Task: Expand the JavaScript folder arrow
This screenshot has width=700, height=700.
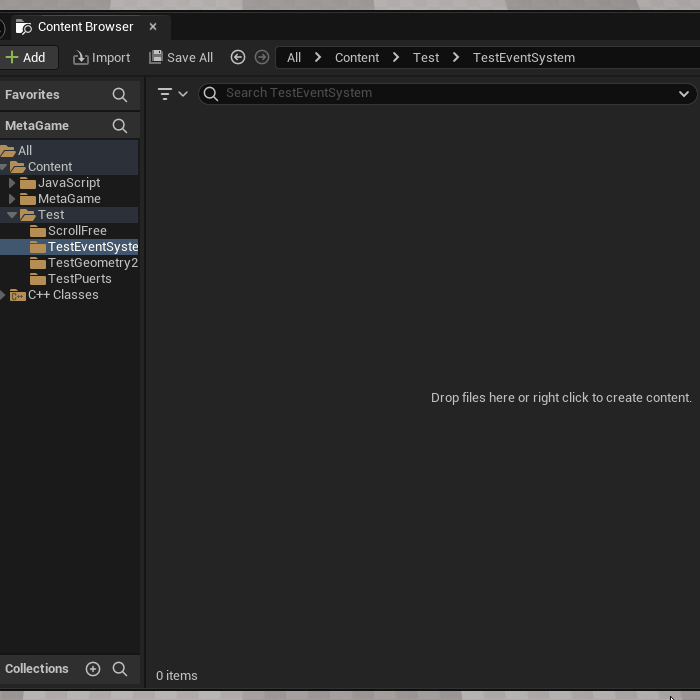Action: pos(12,183)
